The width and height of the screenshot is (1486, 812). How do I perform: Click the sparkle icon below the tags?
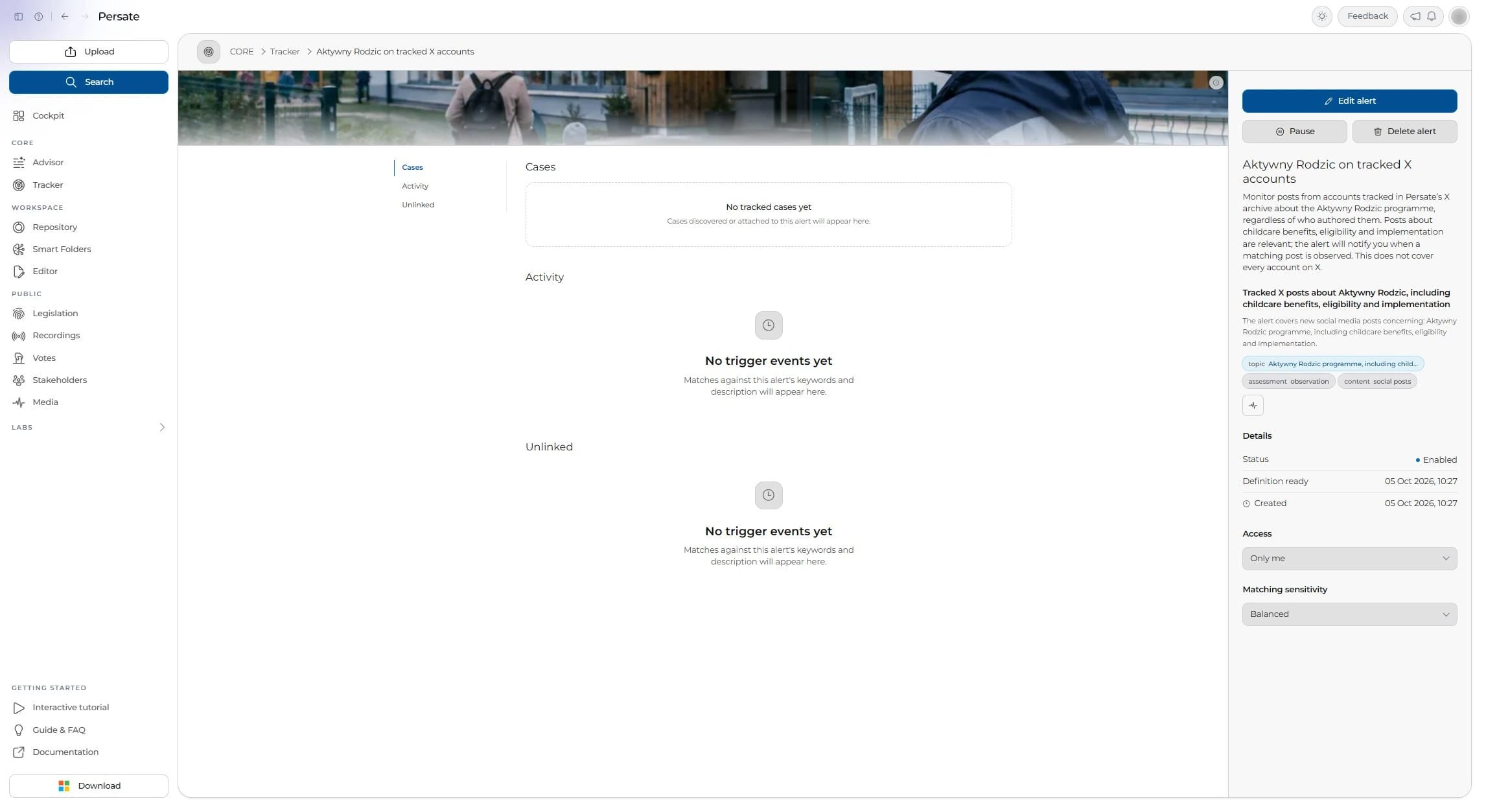[x=1253, y=406]
